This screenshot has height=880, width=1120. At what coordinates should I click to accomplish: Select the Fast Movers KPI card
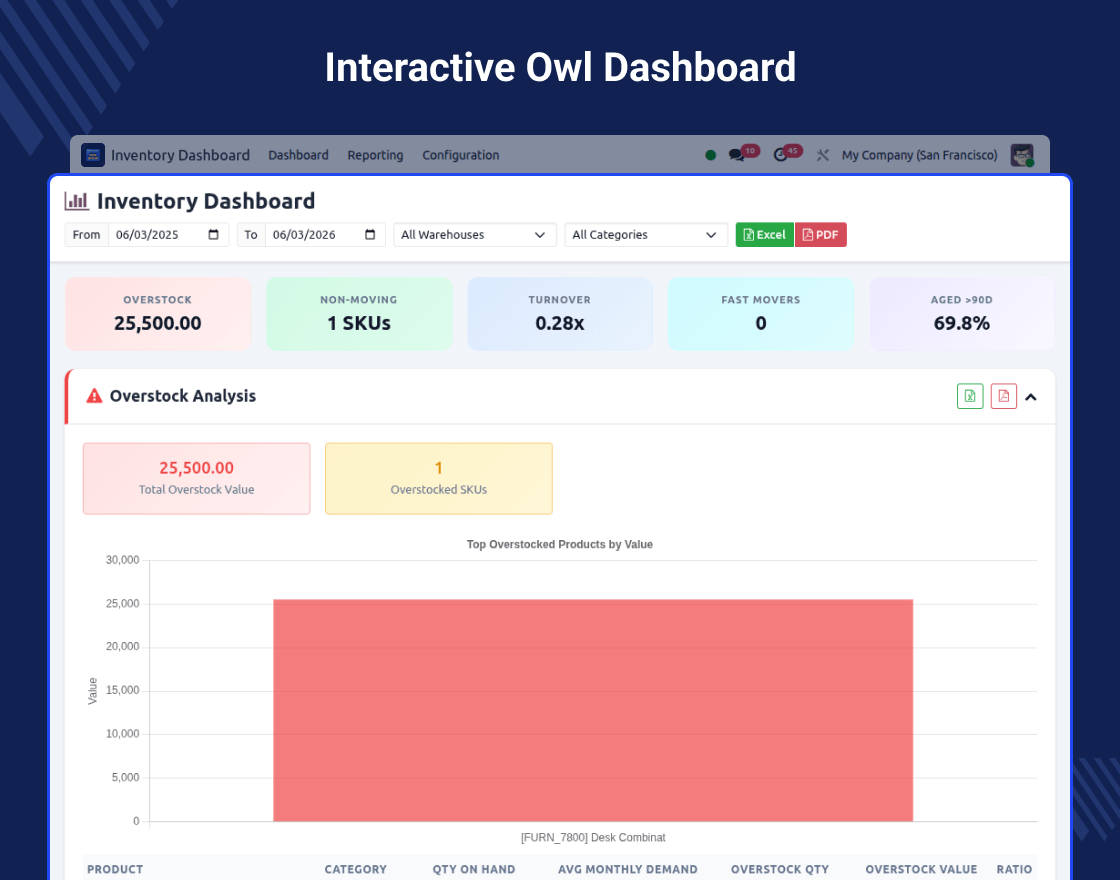(761, 314)
